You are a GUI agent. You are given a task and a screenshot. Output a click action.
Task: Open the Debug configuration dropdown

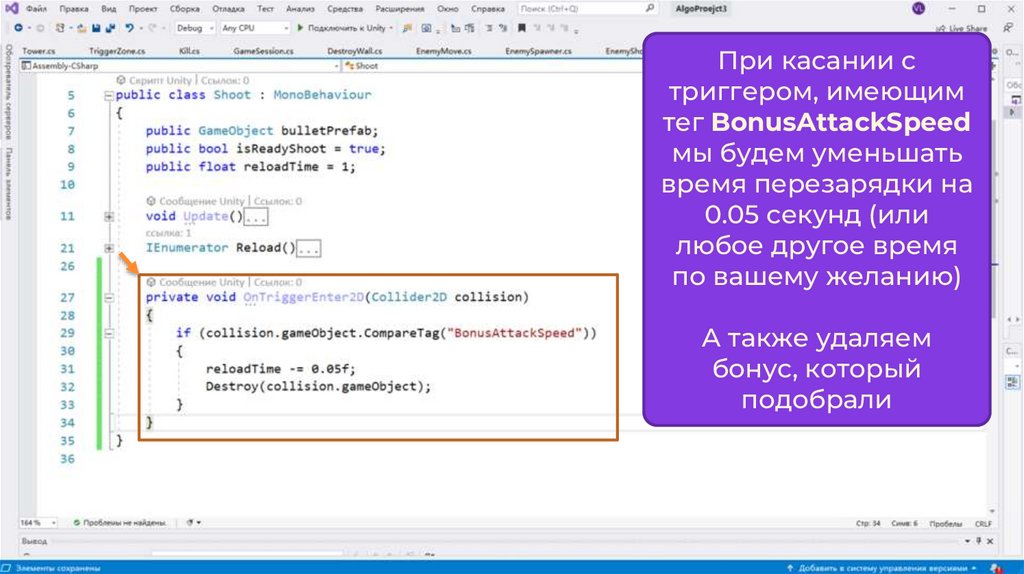194,28
